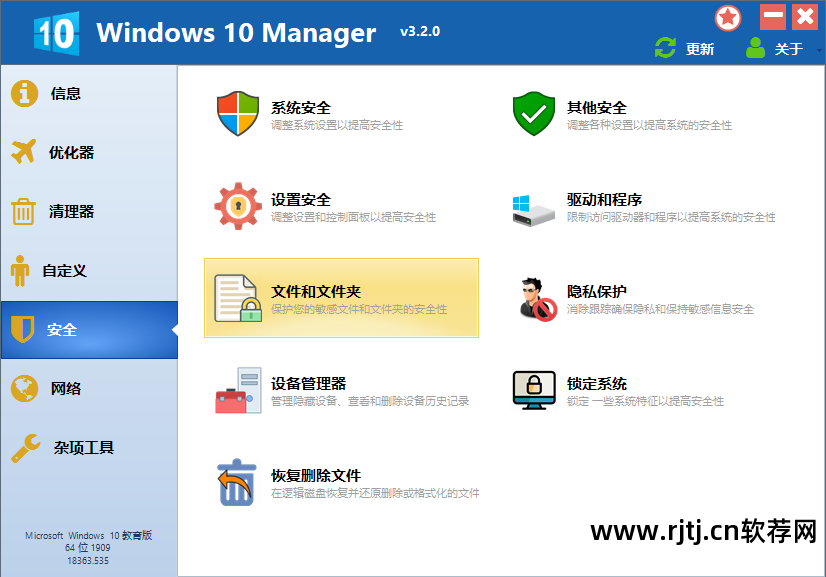Open 锁定系统 locked monitor icon
Screen dimensions: 826x577
[534, 390]
